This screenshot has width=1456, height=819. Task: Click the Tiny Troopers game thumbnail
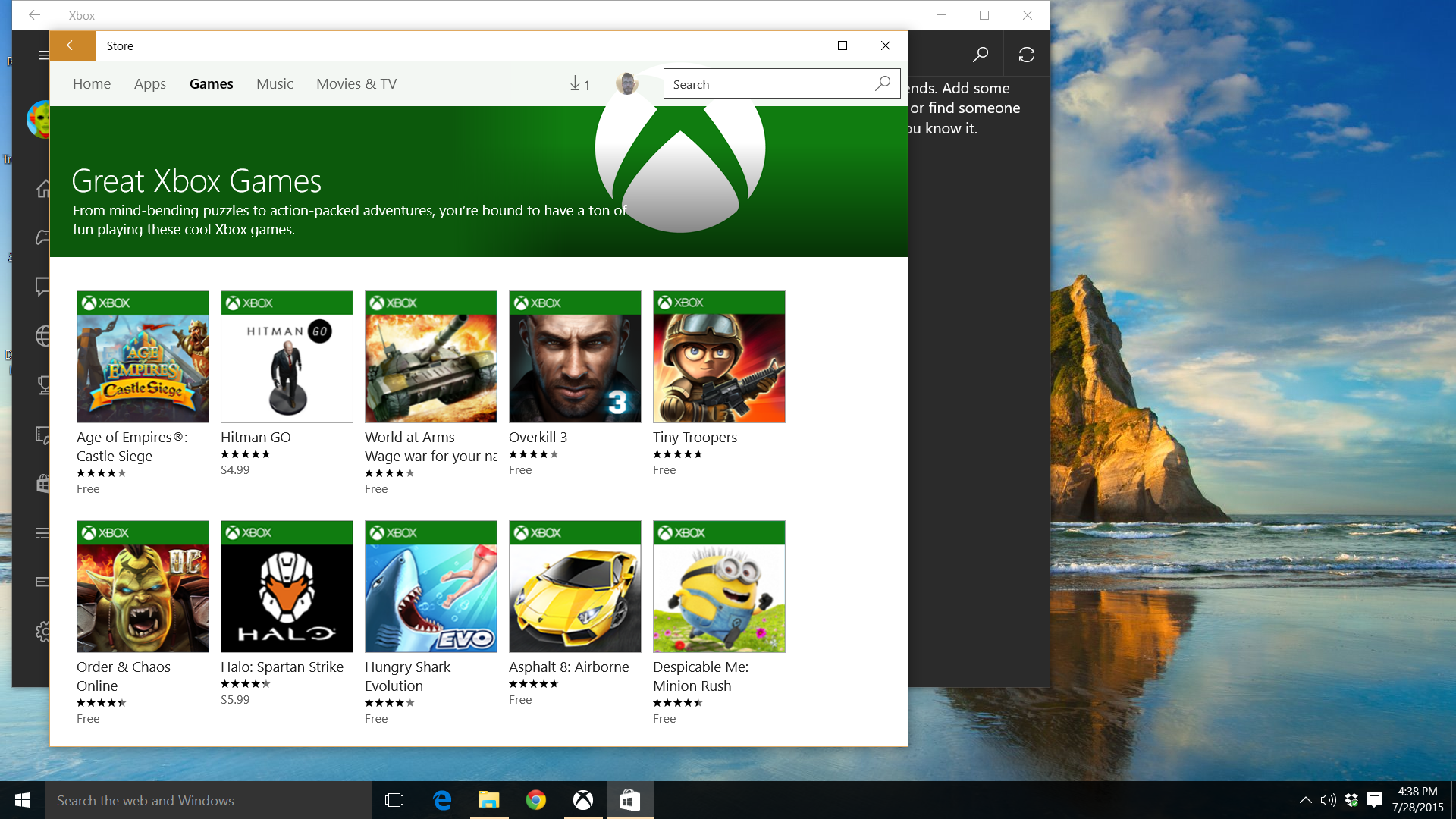718,356
